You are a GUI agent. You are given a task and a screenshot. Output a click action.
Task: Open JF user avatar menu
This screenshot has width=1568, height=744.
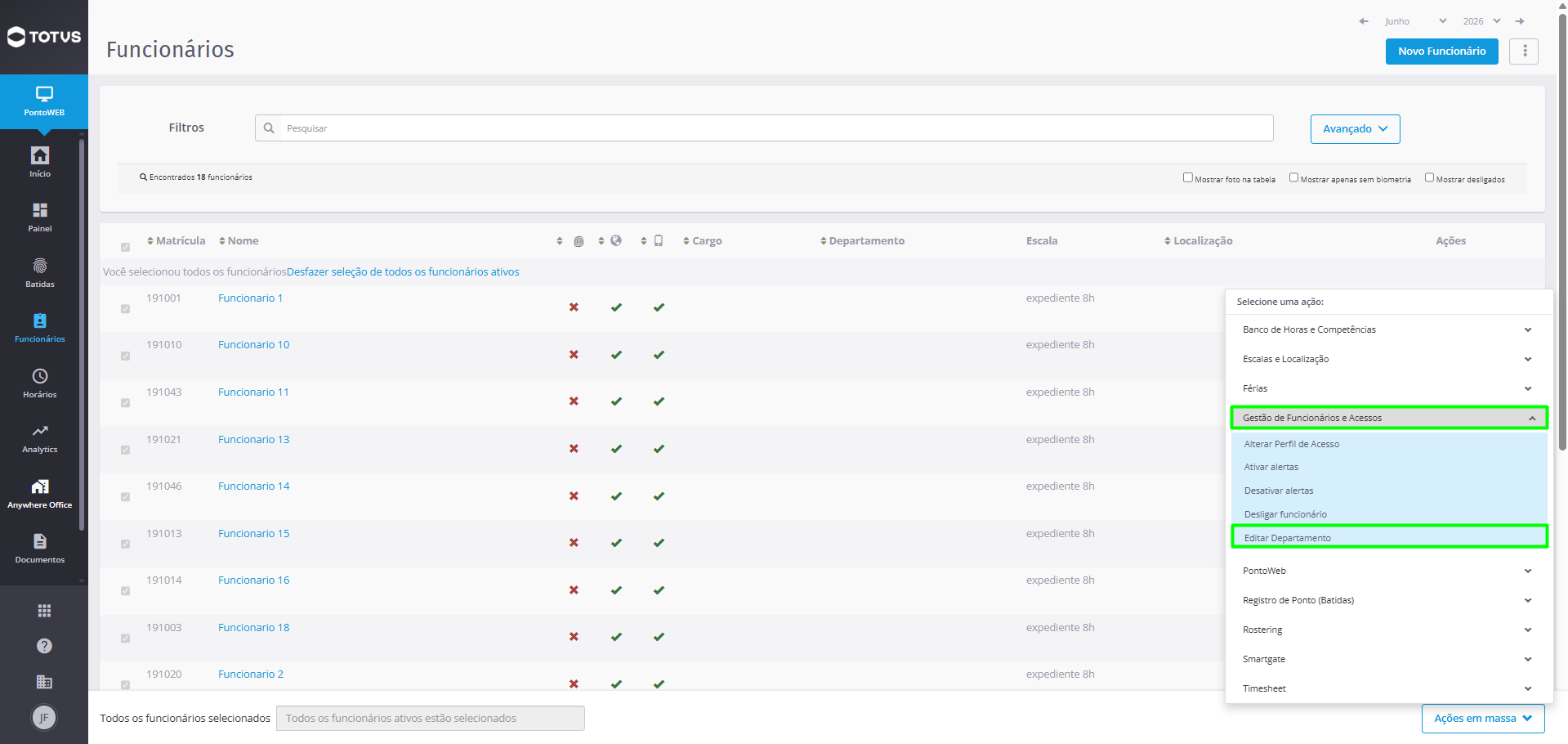click(44, 718)
